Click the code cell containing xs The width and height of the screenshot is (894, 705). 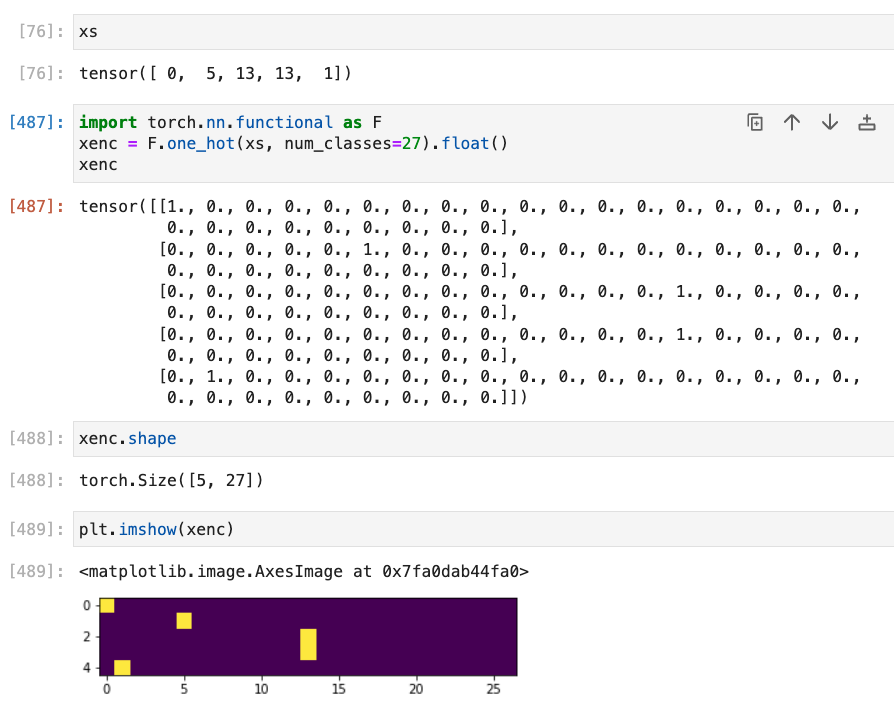coord(483,32)
